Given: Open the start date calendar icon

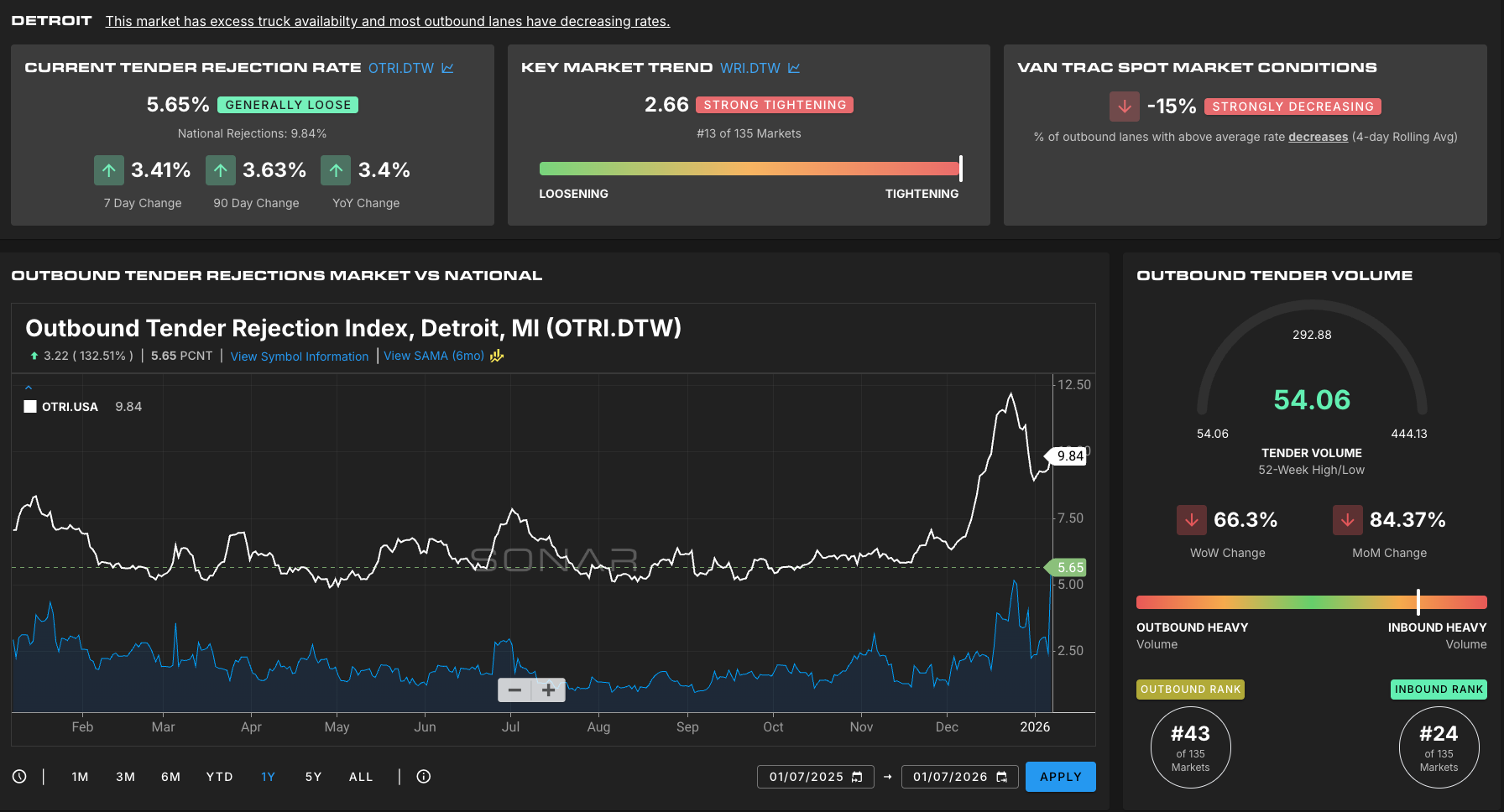Looking at the screenshot, I should 857,777.
